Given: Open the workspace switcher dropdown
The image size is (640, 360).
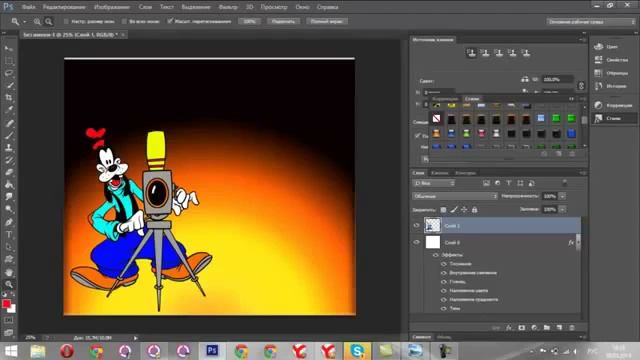Looking at the screenshot, I should click(591, 22).
